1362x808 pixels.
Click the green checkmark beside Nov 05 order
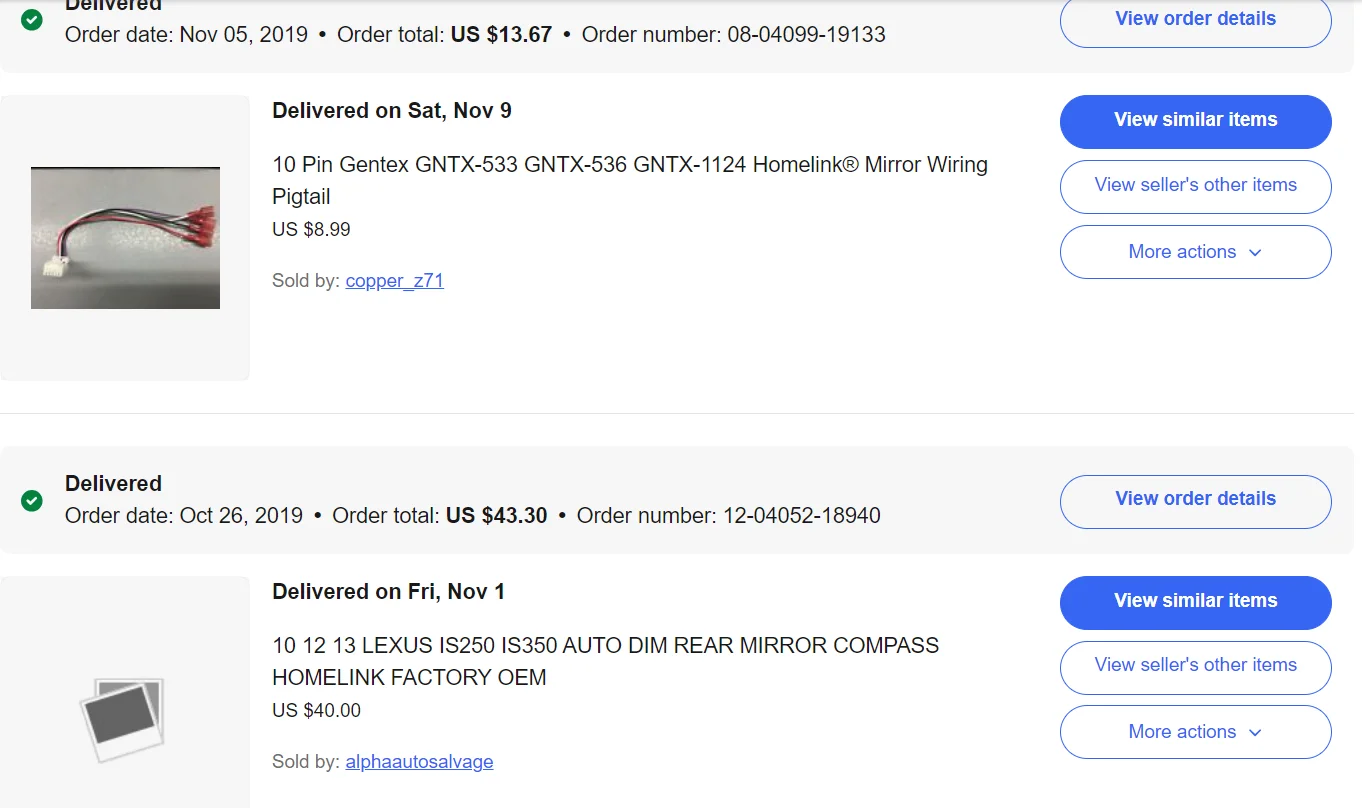[32, 19]
